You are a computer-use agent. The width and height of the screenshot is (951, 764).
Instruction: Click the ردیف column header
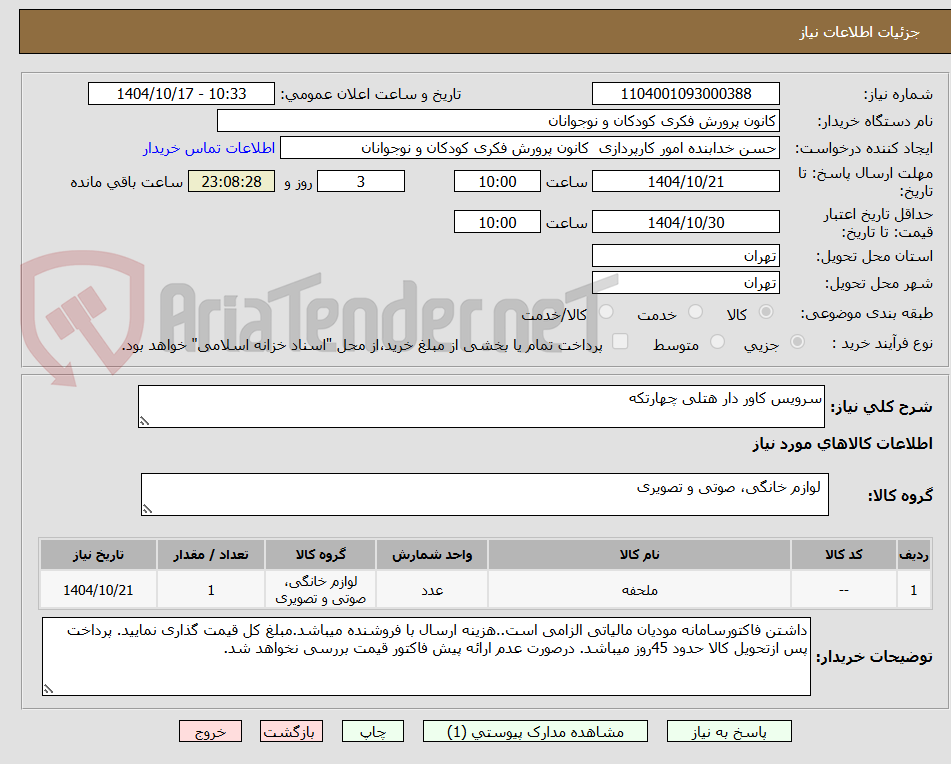click(913, 555)
